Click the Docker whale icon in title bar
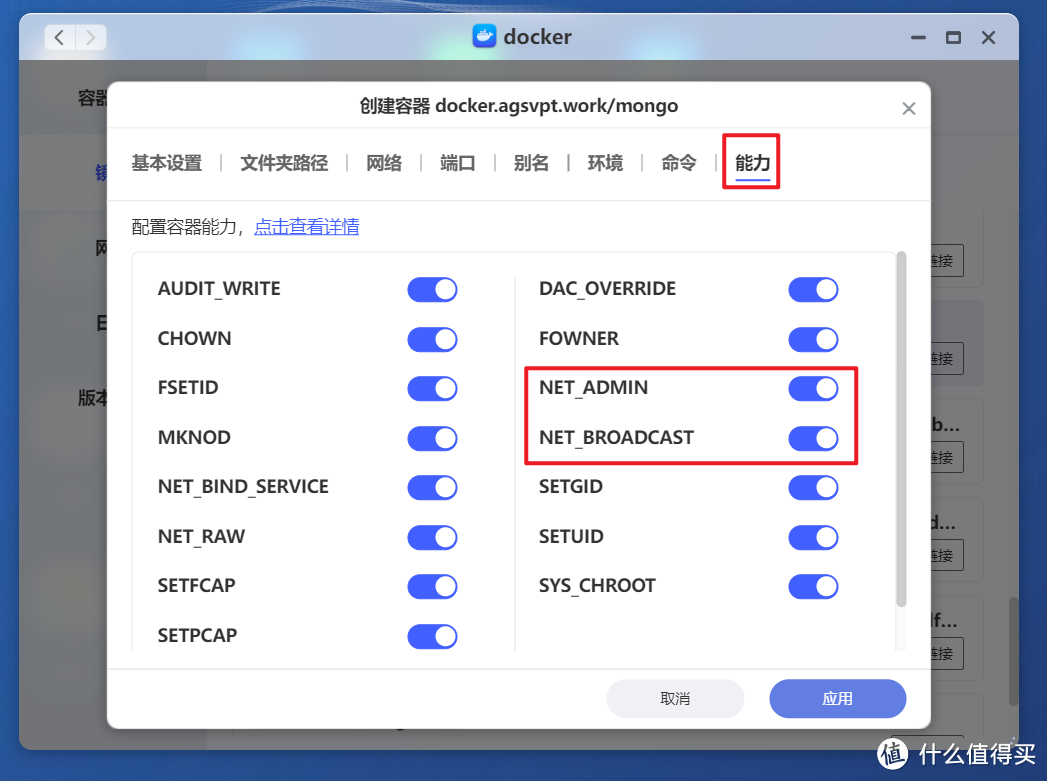The image size is (1047, 781). click(x=484, y=36)
